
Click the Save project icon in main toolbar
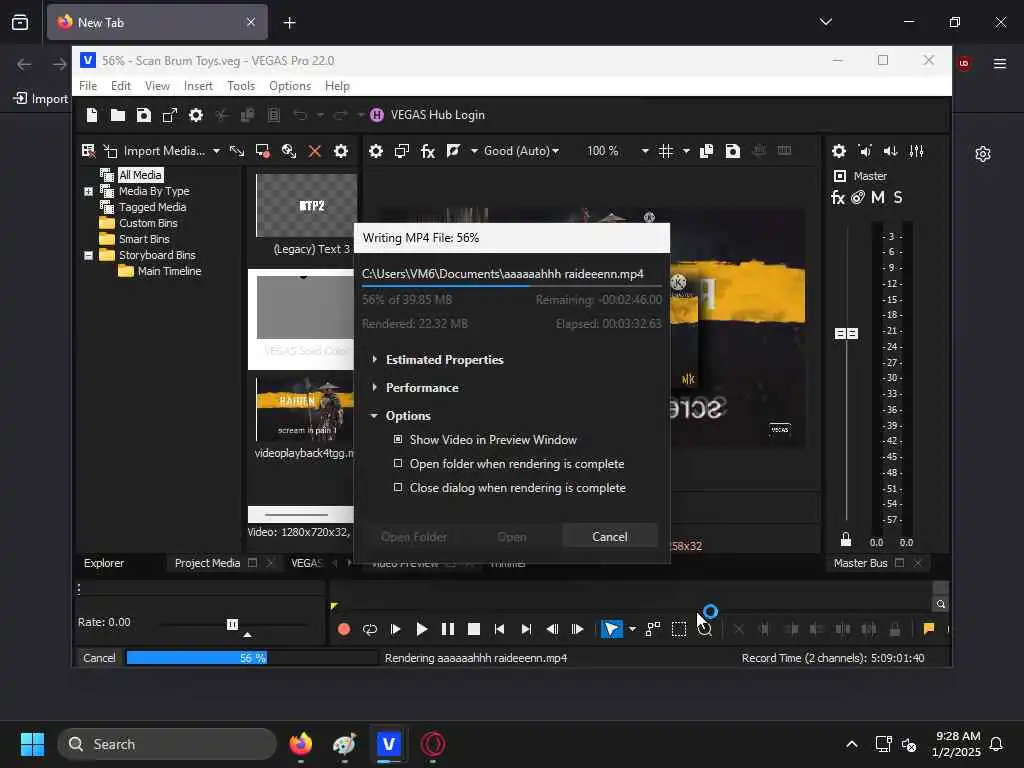[144, 115]
